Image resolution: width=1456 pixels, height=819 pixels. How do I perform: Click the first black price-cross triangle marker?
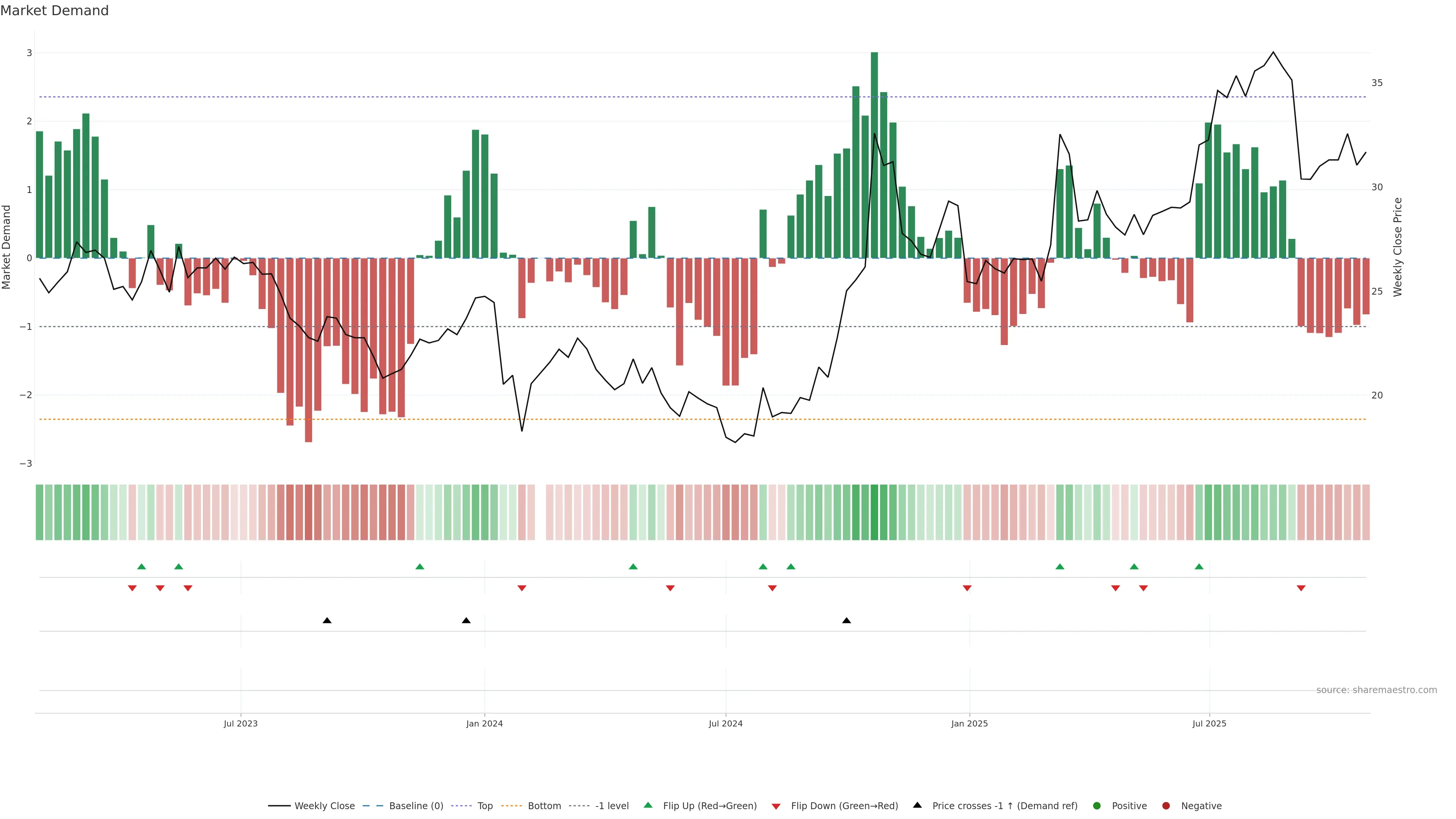click(x=327, y=621)
